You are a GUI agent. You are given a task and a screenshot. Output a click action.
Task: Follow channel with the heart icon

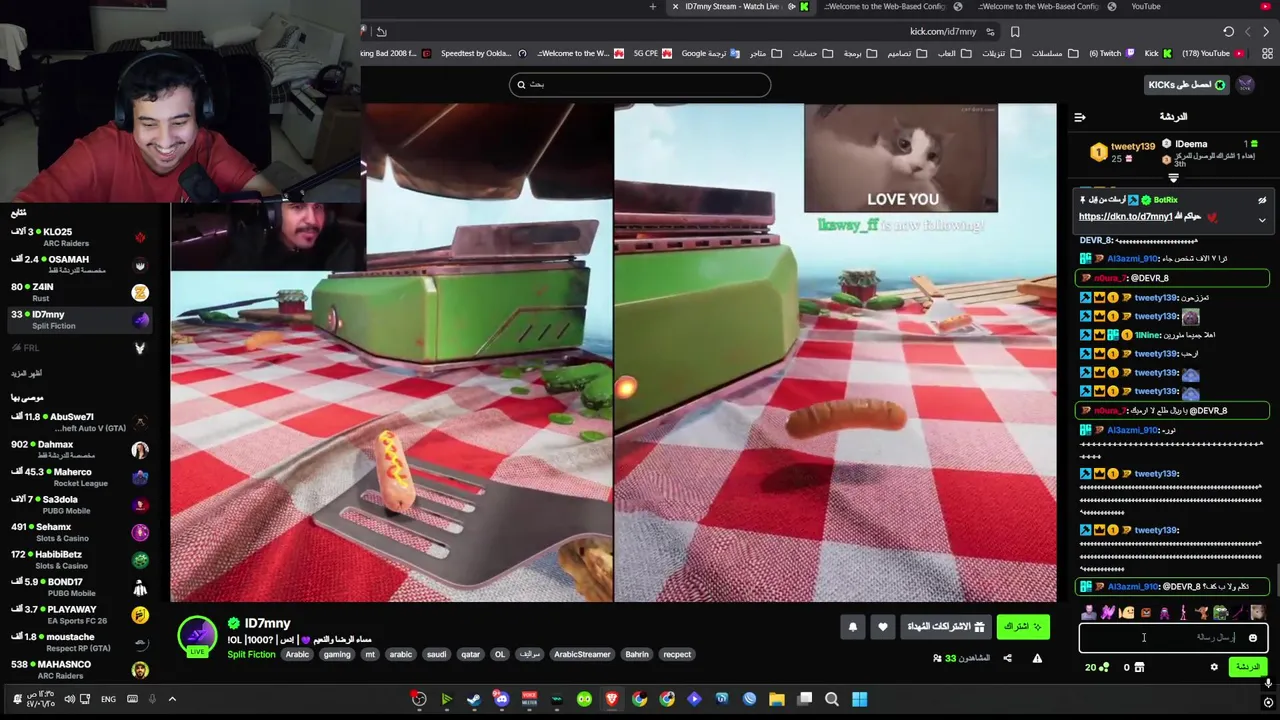point(882,627)
